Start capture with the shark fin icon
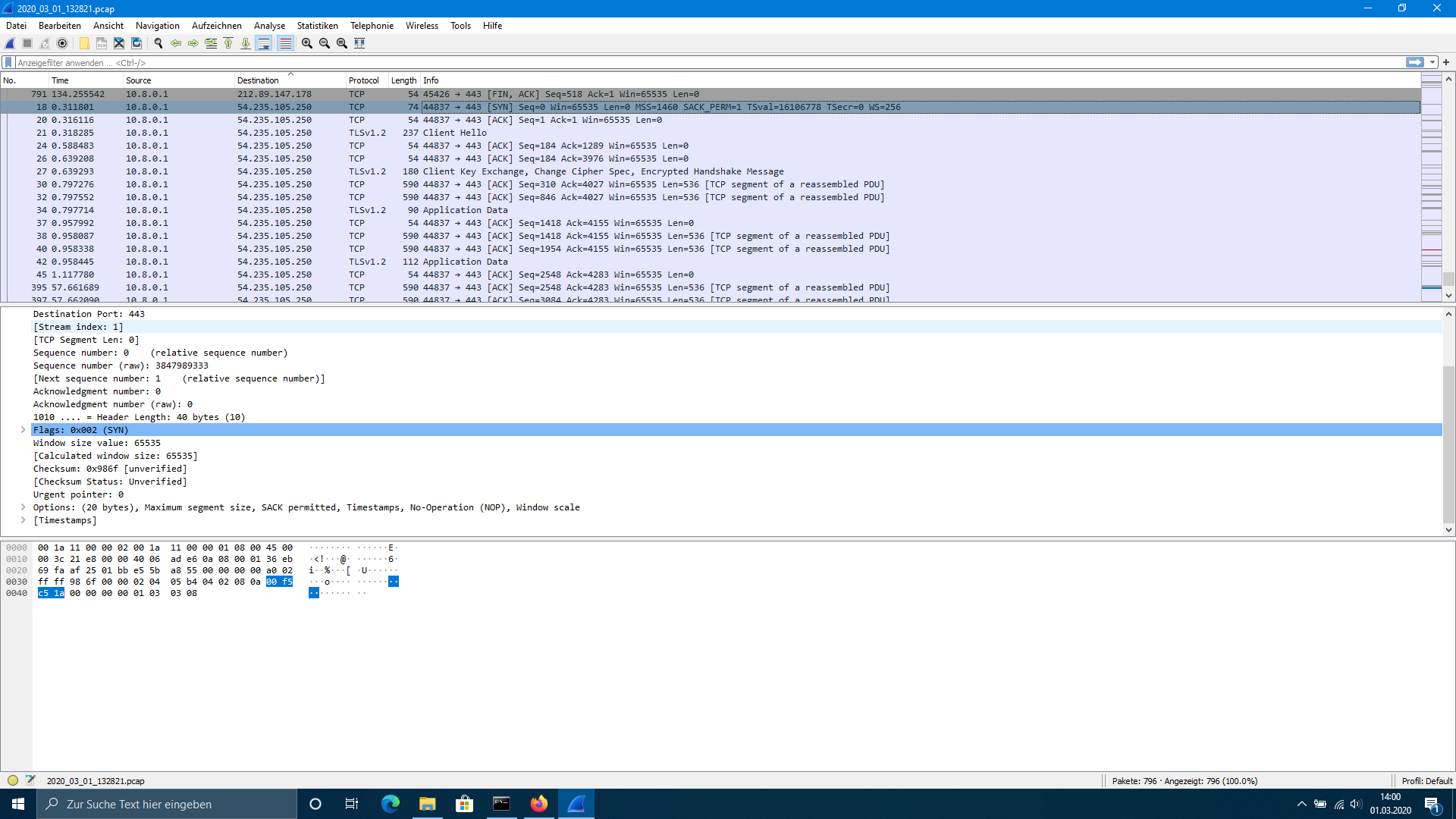Screen dimensions: 1456x819 tap(10, 43)
